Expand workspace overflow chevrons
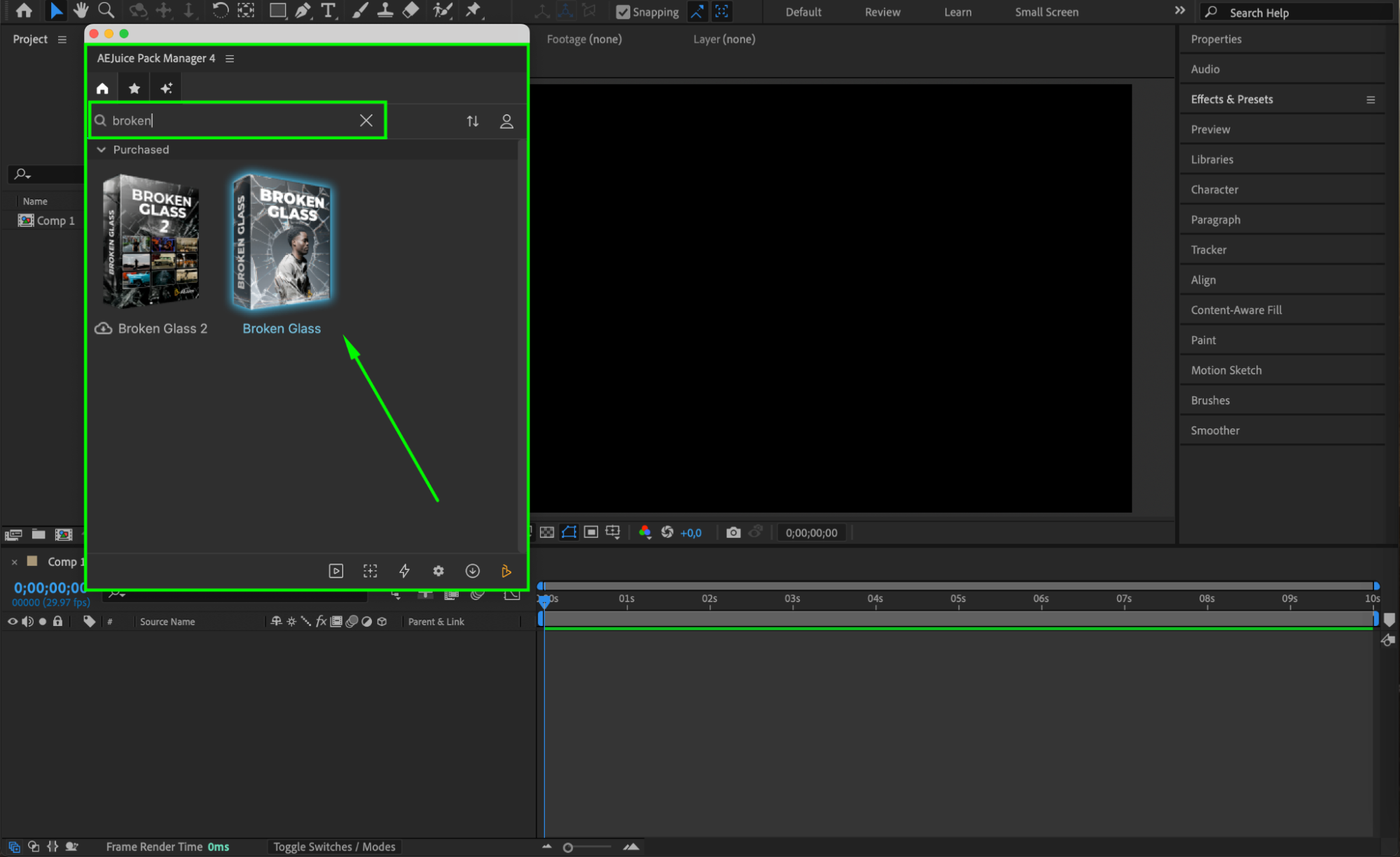 (1179, 11)
